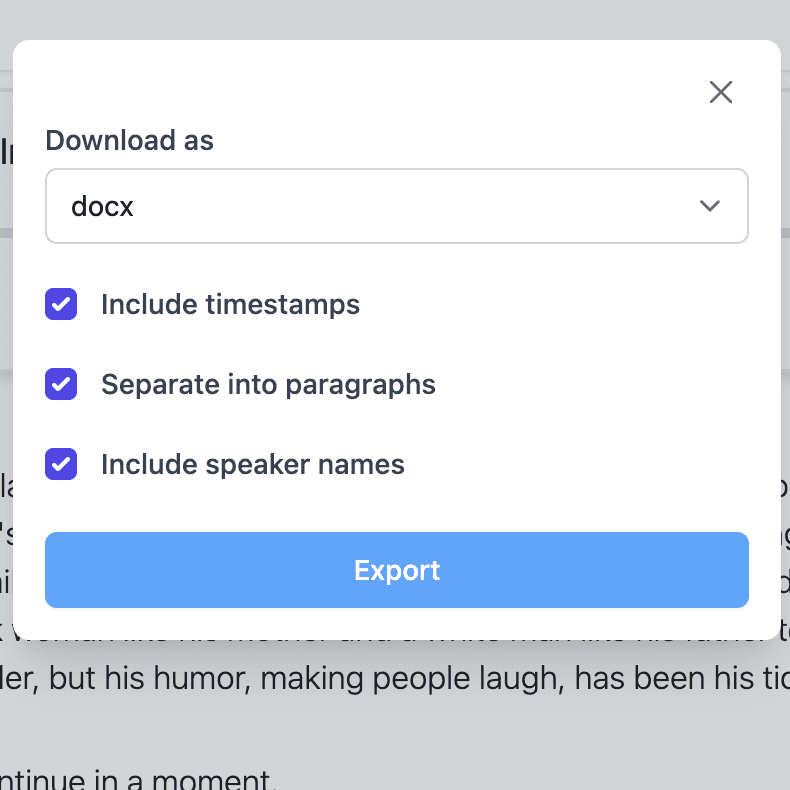Image resolution: width=790 pixels, height=790 pixels.
Task: Click the chevron arrow in the format selector
Action: pos(710,206)
